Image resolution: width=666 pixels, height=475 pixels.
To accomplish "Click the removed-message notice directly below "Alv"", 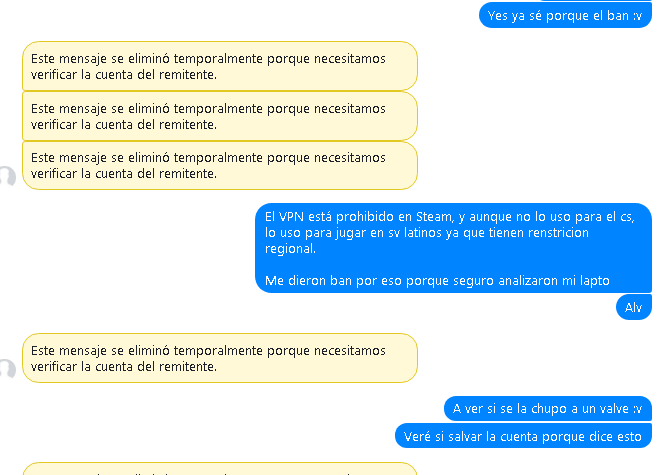I will pos(220,358).
